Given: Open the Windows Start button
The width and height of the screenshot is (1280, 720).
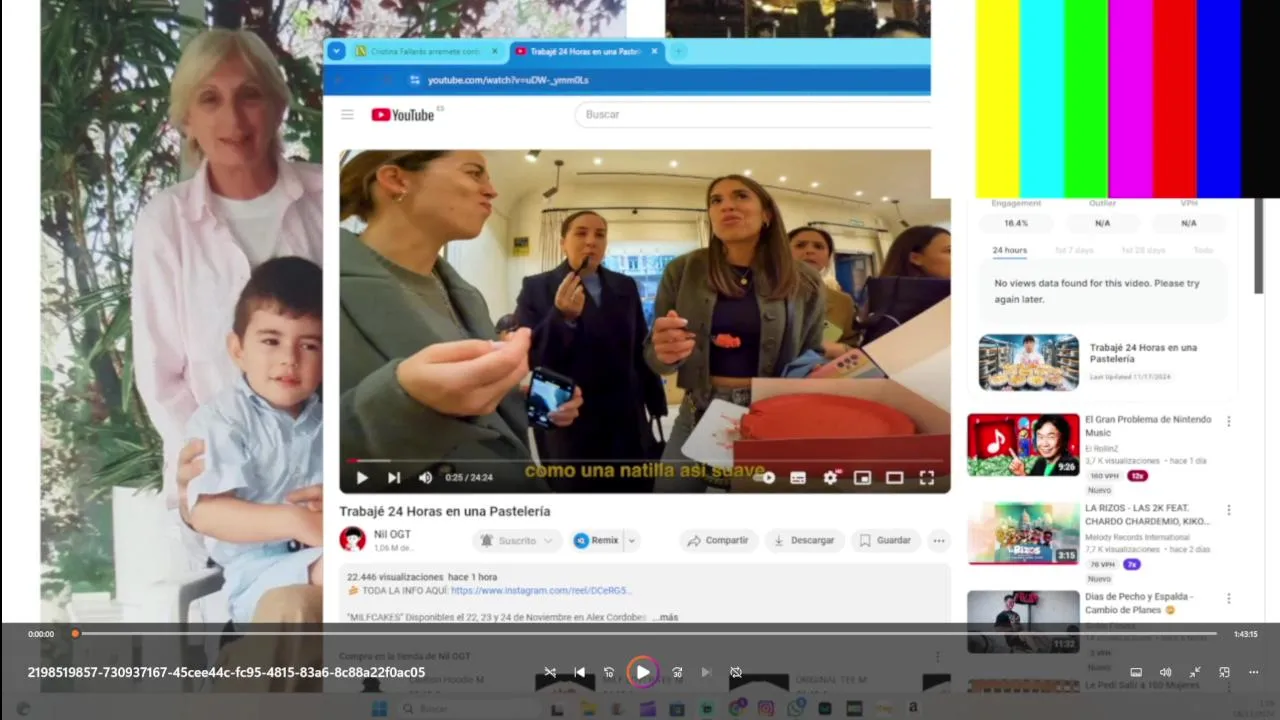Looking at the screenshot, I should pos(379,708).
